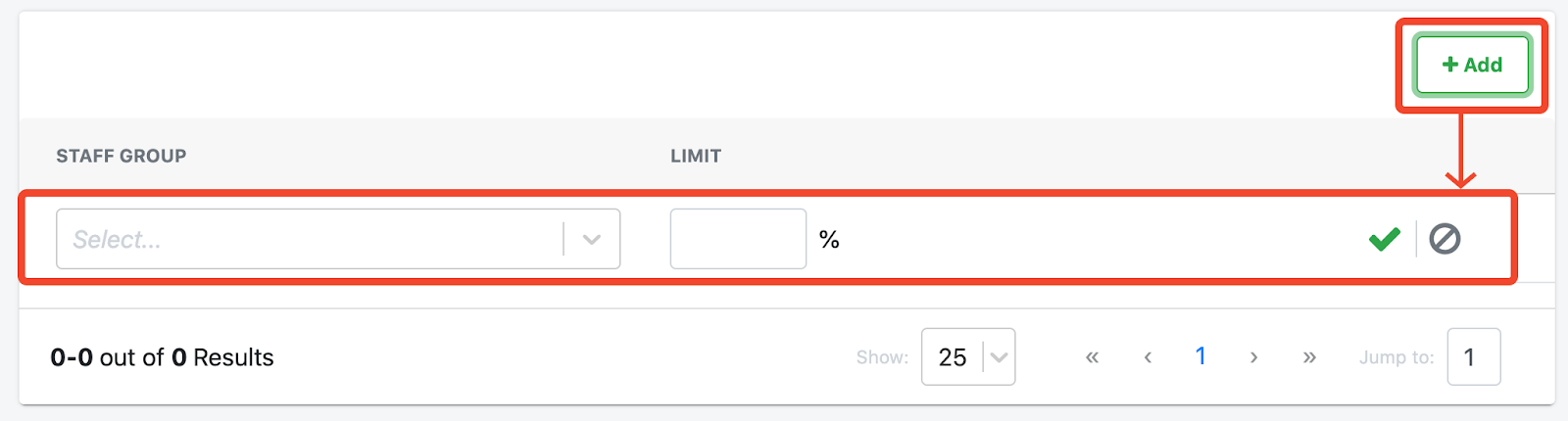Image resolution: width=1568 pixels, height=421 pixels.
Task: Go to next page with right arrow
Action: [x=1253, y=357]
